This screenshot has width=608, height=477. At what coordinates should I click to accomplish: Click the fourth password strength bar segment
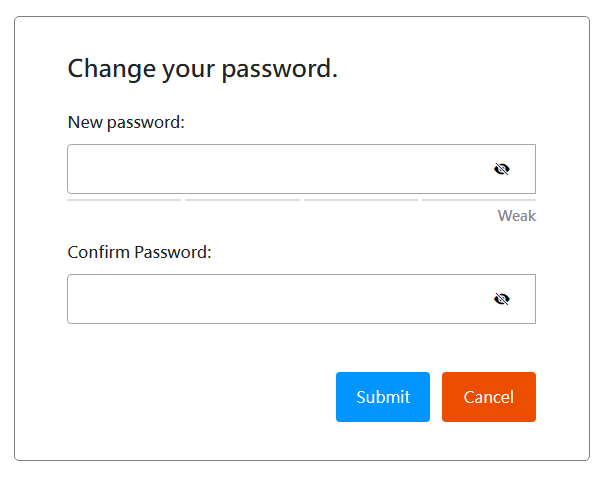coord(478,200)
